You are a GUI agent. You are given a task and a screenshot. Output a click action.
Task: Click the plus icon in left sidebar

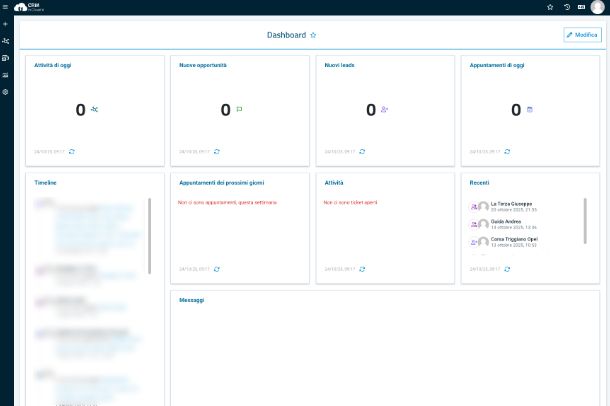pyautogui.click(x=6, y=23)
